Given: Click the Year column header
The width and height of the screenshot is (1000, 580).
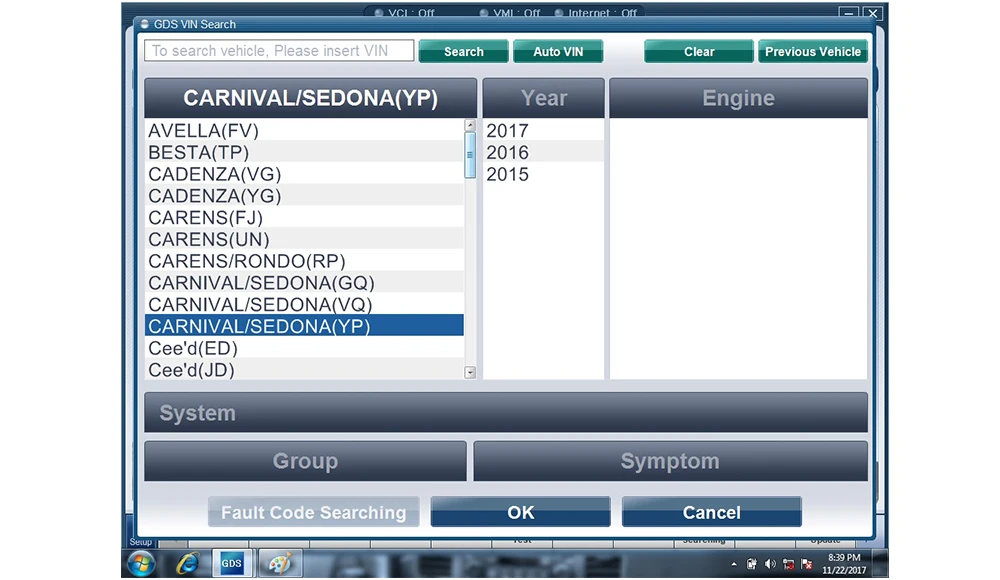Looking at the screenshot, I should pyautogui.click(x=543, y=98).
